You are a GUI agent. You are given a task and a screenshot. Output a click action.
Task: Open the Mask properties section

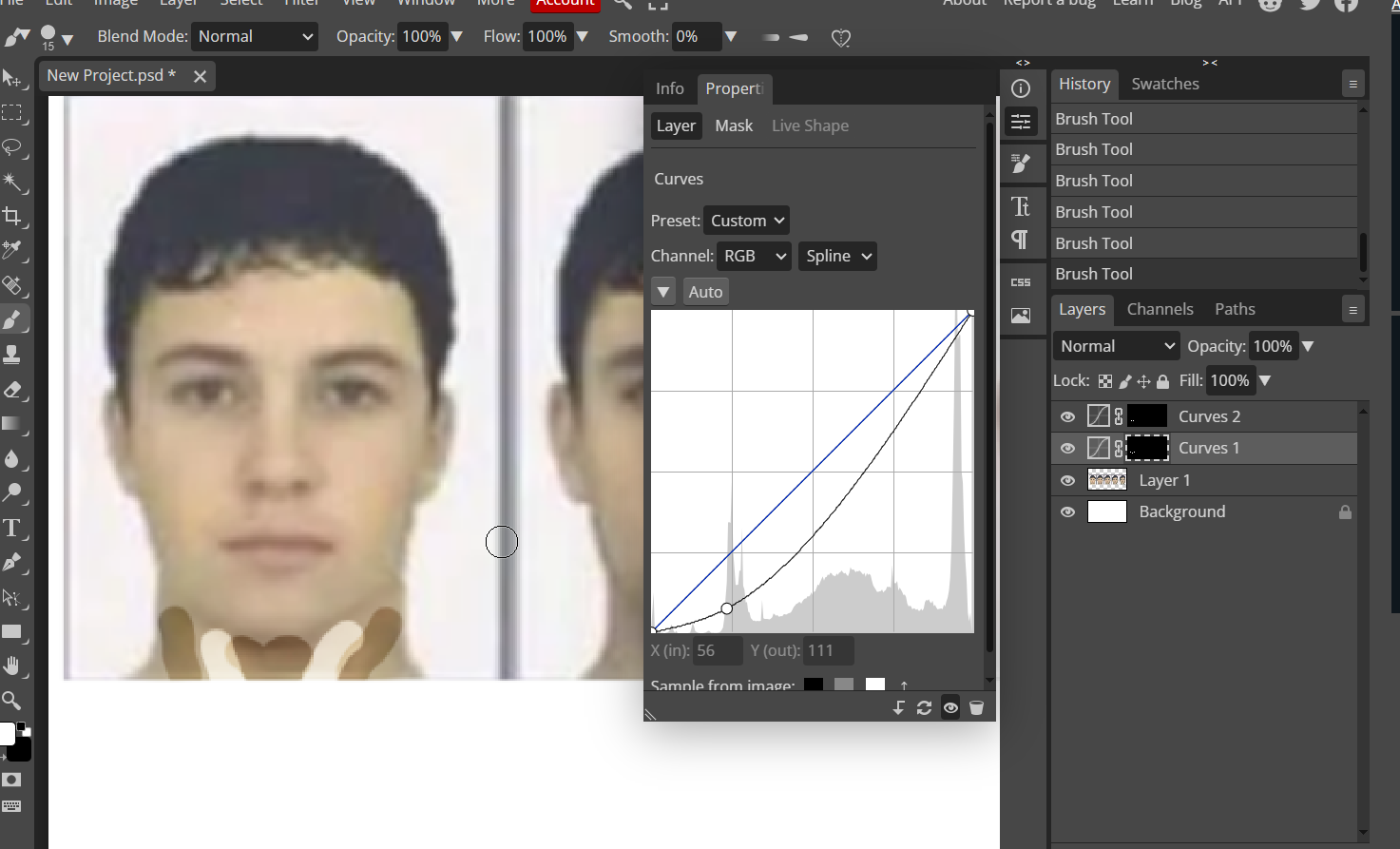(x=733, y=125)
